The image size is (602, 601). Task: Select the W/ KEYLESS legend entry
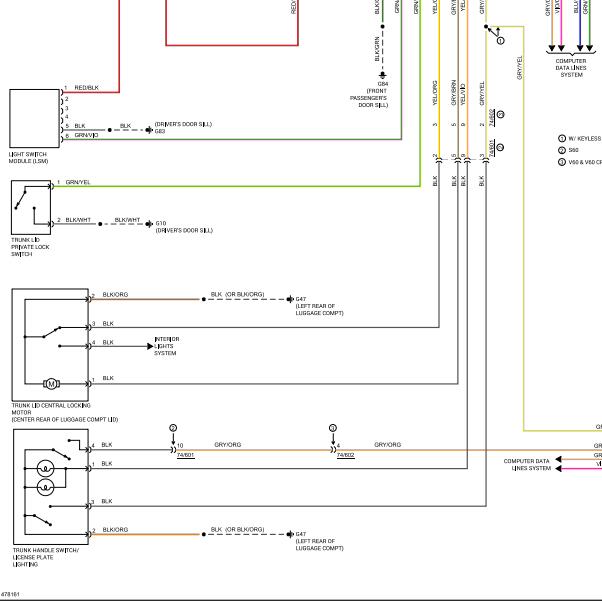[580, 139]
